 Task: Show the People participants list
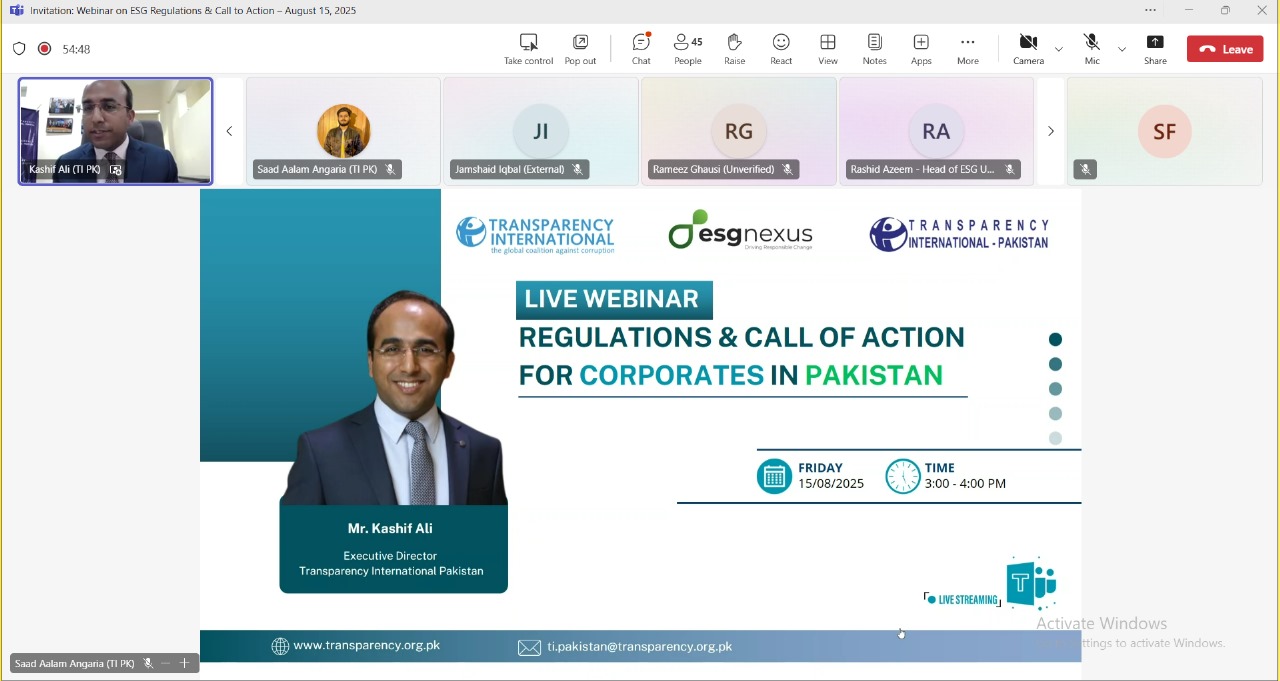tap(688, 48)
